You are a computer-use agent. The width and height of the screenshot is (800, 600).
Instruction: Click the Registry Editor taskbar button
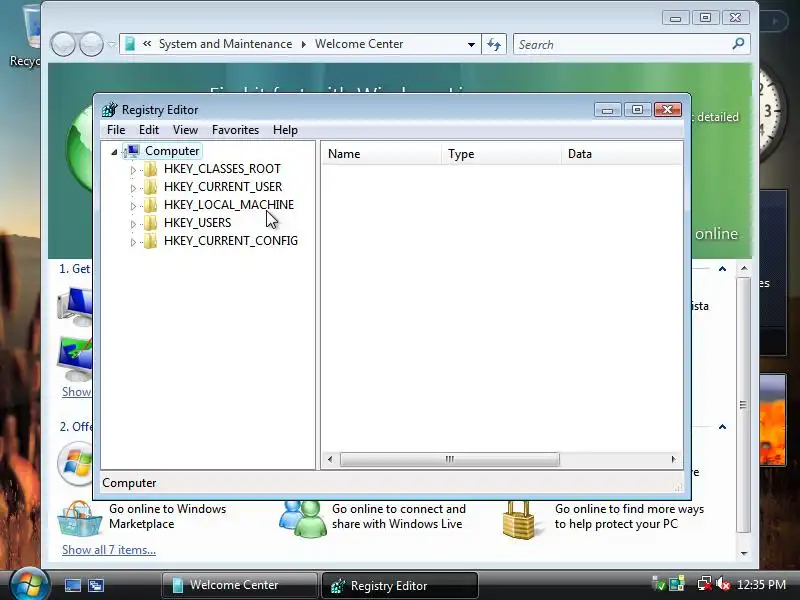click(x=399, y=586)
